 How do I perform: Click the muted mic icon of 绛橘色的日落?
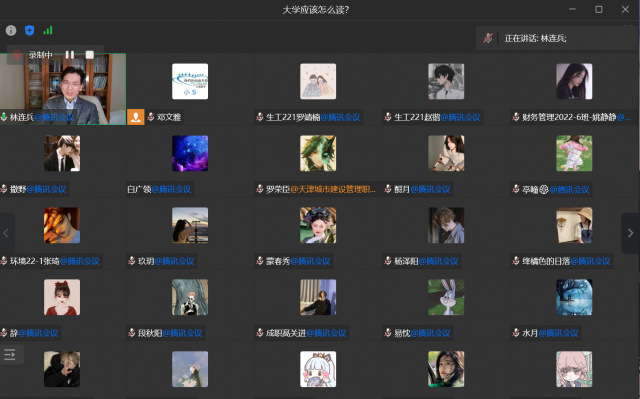tap(516, 261)
